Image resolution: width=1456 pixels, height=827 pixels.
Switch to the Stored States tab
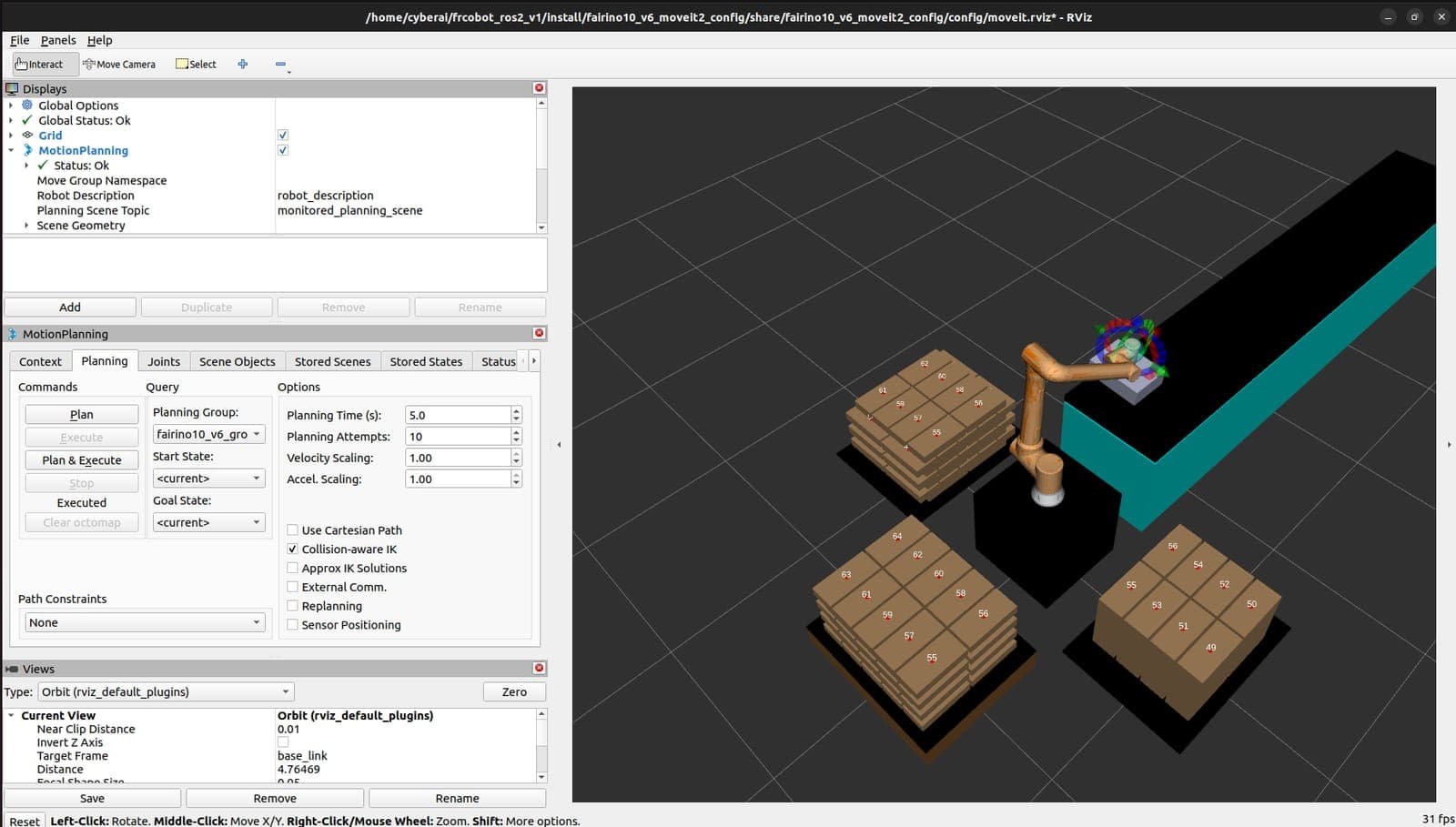tap(426, 361)
